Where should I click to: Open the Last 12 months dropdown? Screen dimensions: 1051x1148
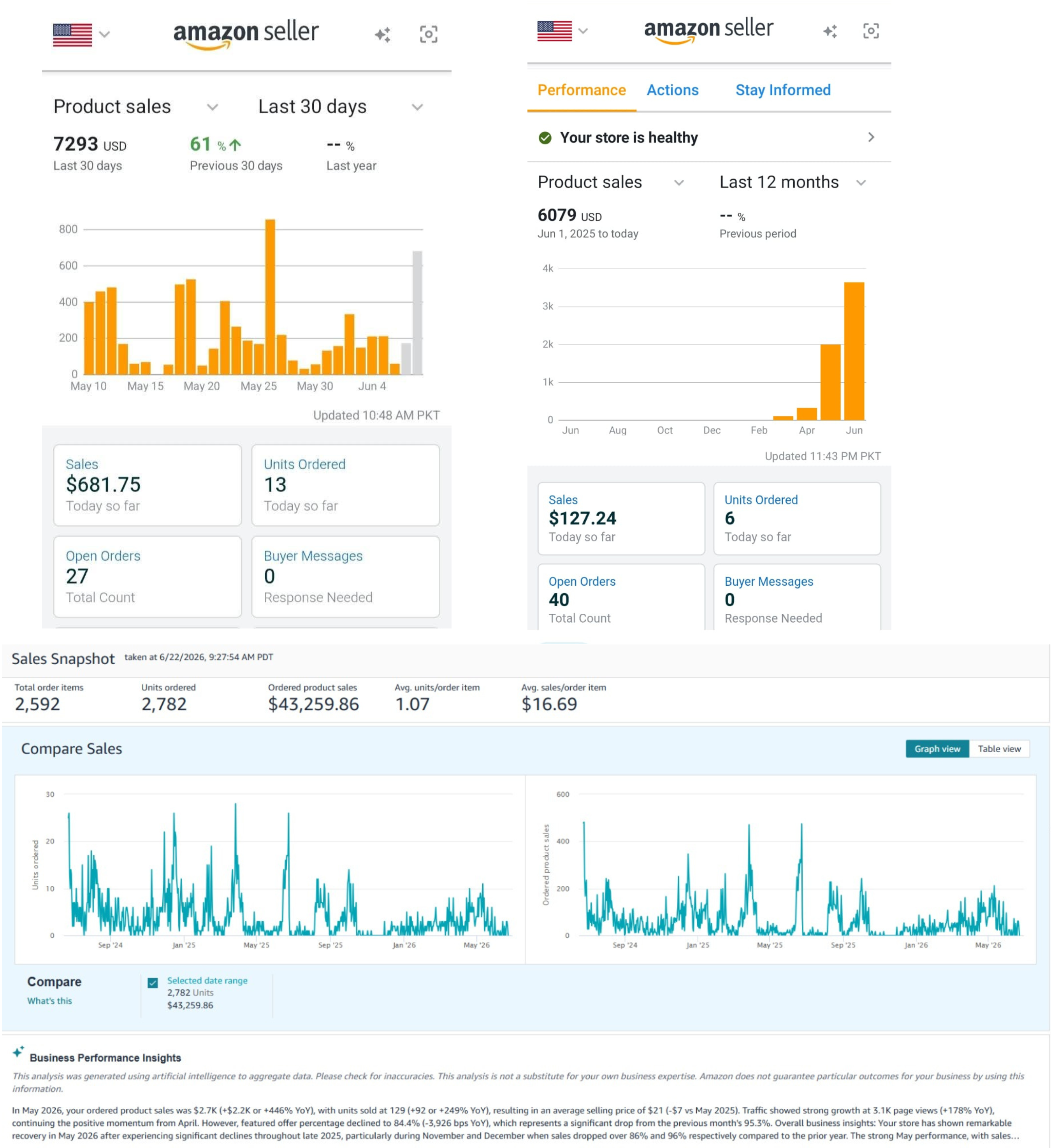click(793, 182)
